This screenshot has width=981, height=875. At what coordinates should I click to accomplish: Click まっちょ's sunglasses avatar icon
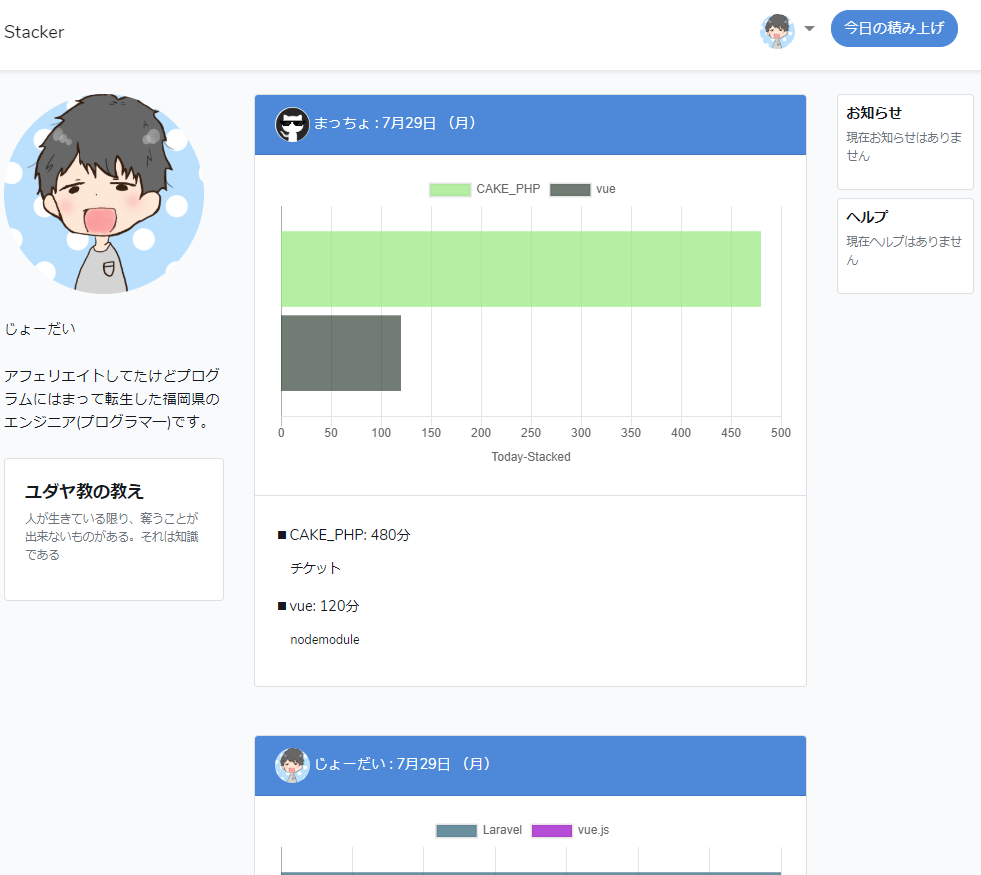tap(292, 124)
